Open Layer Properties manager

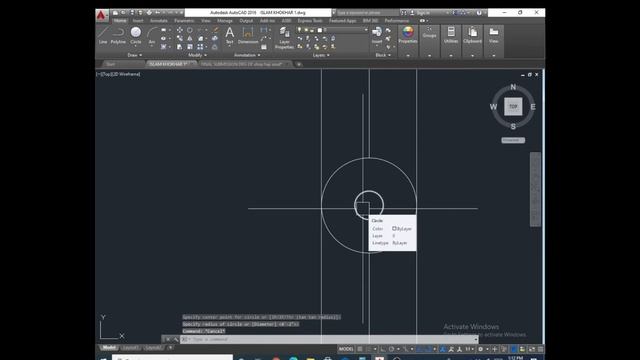click(x=284, y=38)
